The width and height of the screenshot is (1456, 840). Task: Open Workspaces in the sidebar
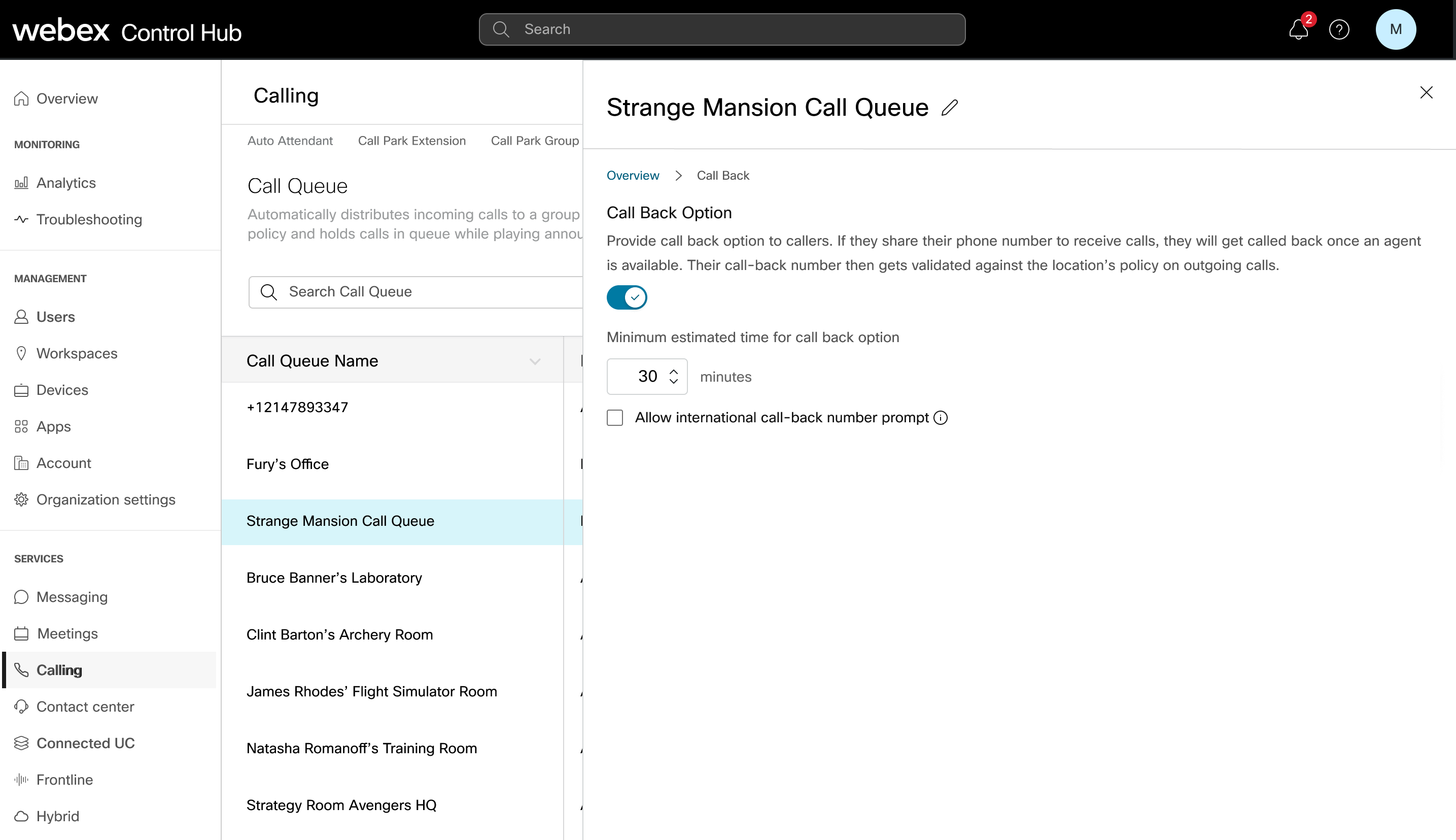click(77, 353)
